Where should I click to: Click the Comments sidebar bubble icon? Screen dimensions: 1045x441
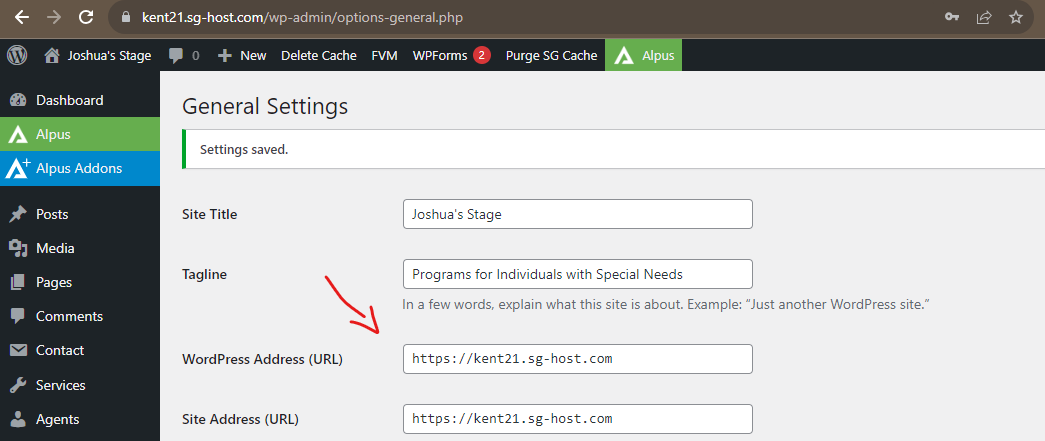click(18, 316)
